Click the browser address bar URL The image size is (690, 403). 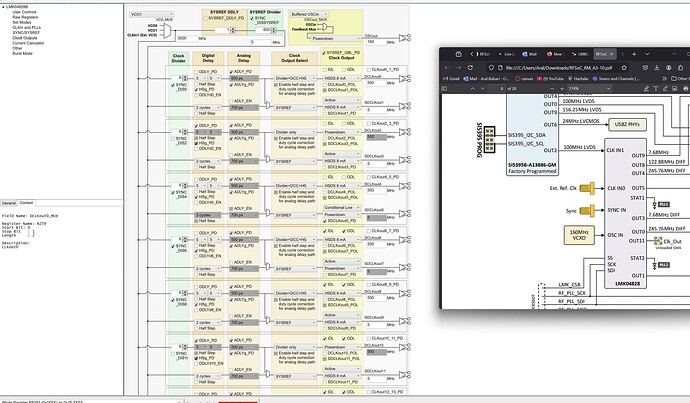click(559, 68)
